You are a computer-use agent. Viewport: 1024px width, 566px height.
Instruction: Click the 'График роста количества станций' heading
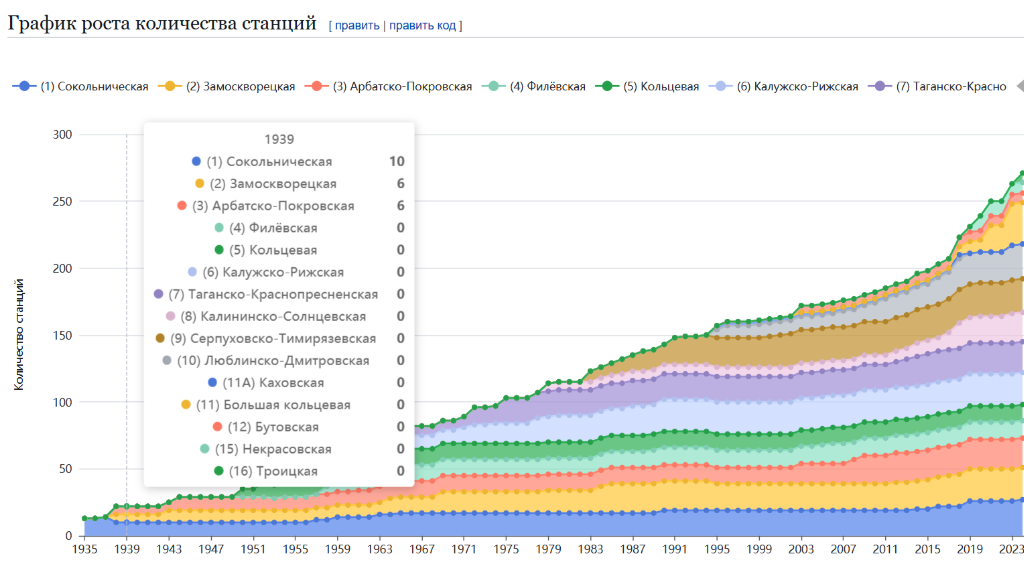[x=162, y=22]
